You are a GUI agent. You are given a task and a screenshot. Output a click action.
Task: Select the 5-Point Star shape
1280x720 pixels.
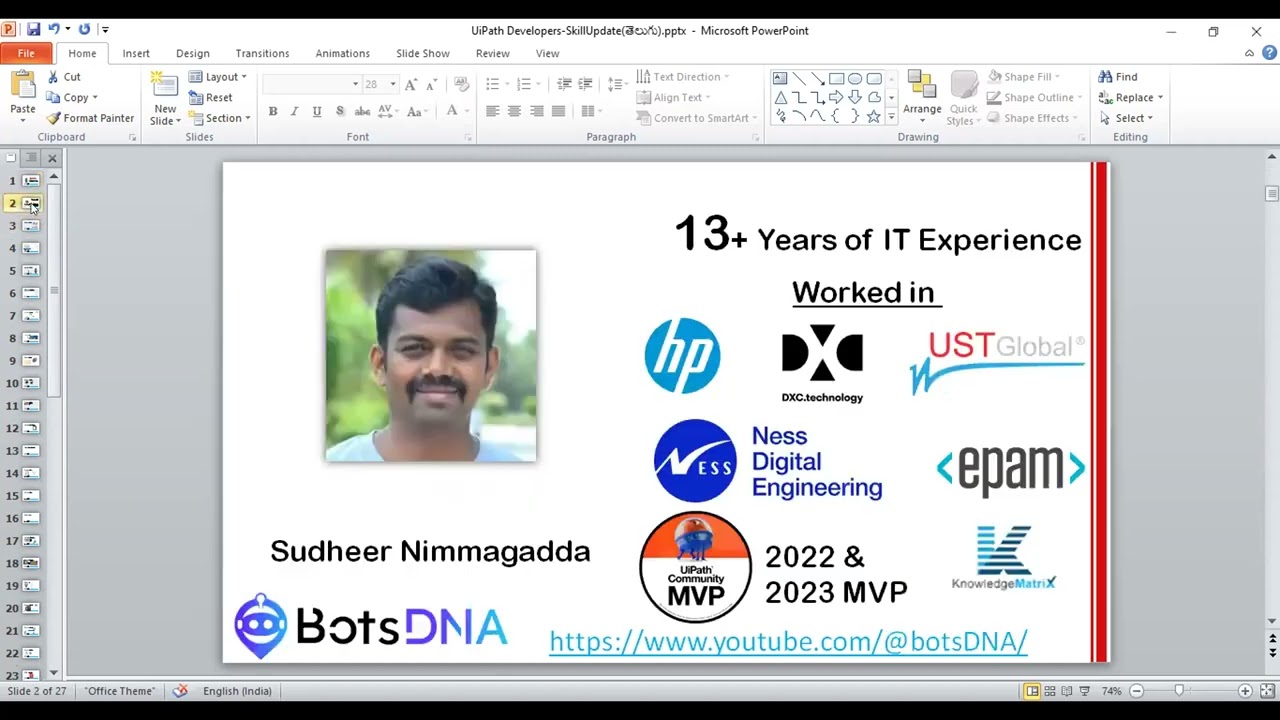pyautogui.click(x=873, y=116)
